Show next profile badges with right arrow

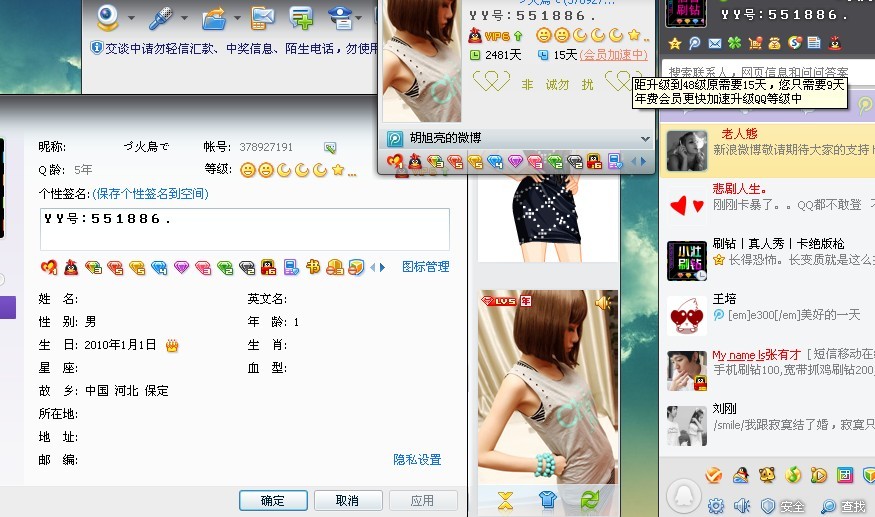[x=382, y=267]
